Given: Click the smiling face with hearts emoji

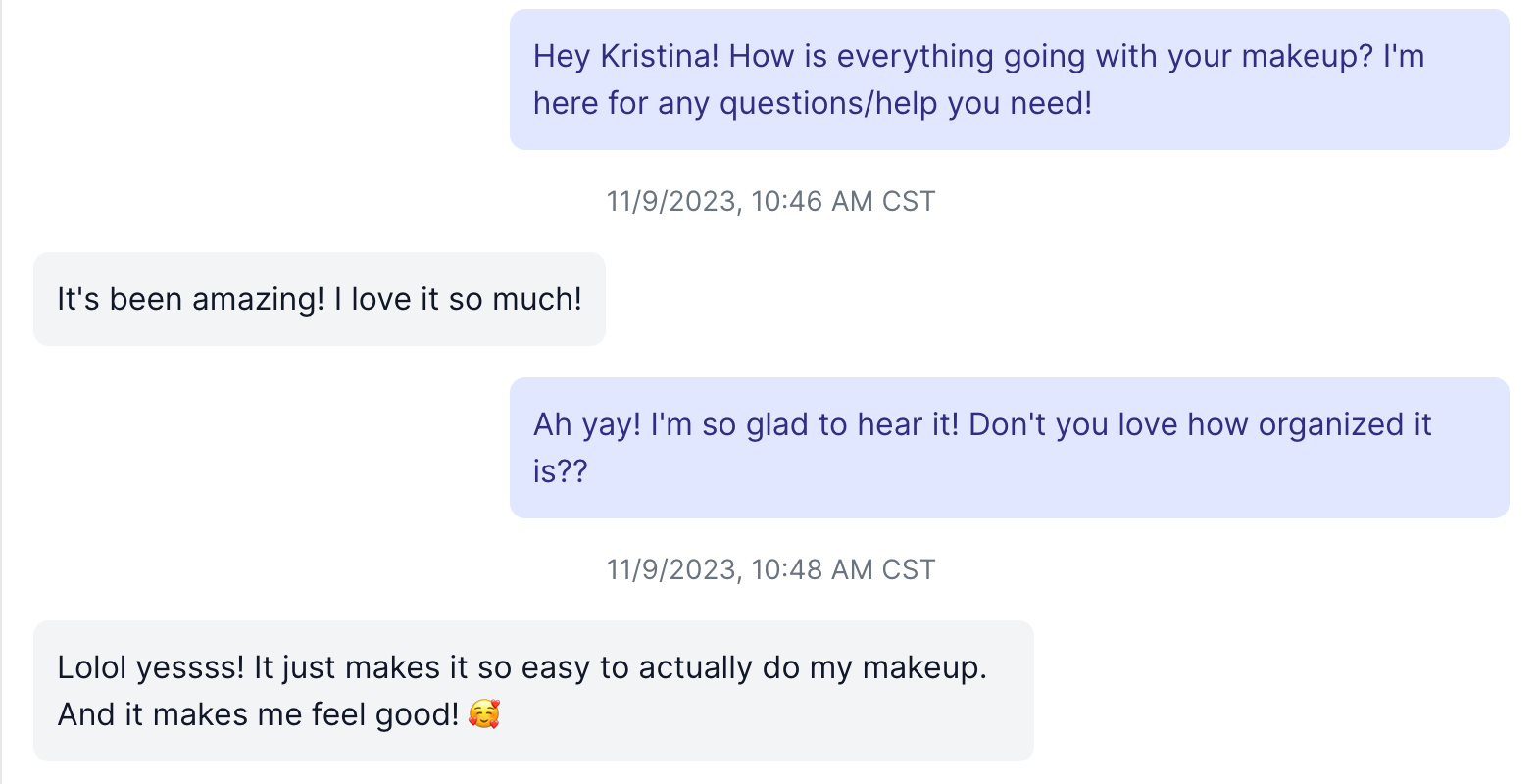Looking at the screenshot, I should (x=483, y=713).
